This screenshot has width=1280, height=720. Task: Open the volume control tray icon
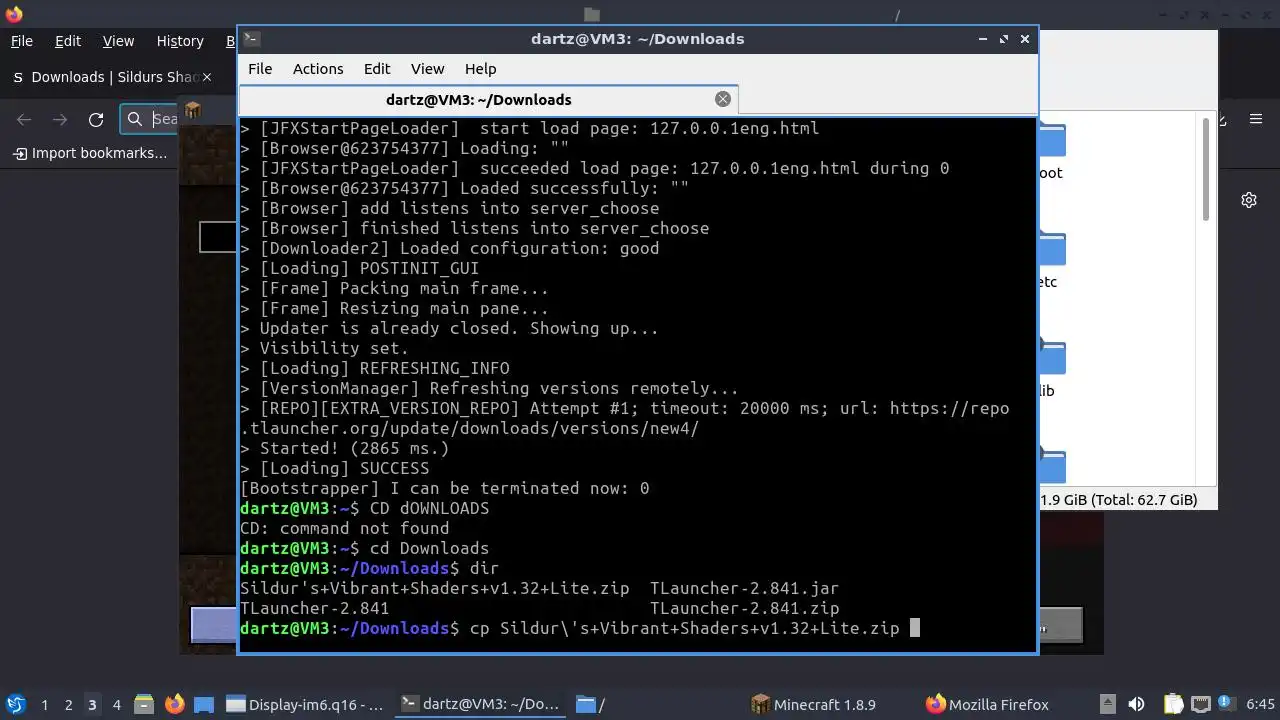coord(1136,704)
